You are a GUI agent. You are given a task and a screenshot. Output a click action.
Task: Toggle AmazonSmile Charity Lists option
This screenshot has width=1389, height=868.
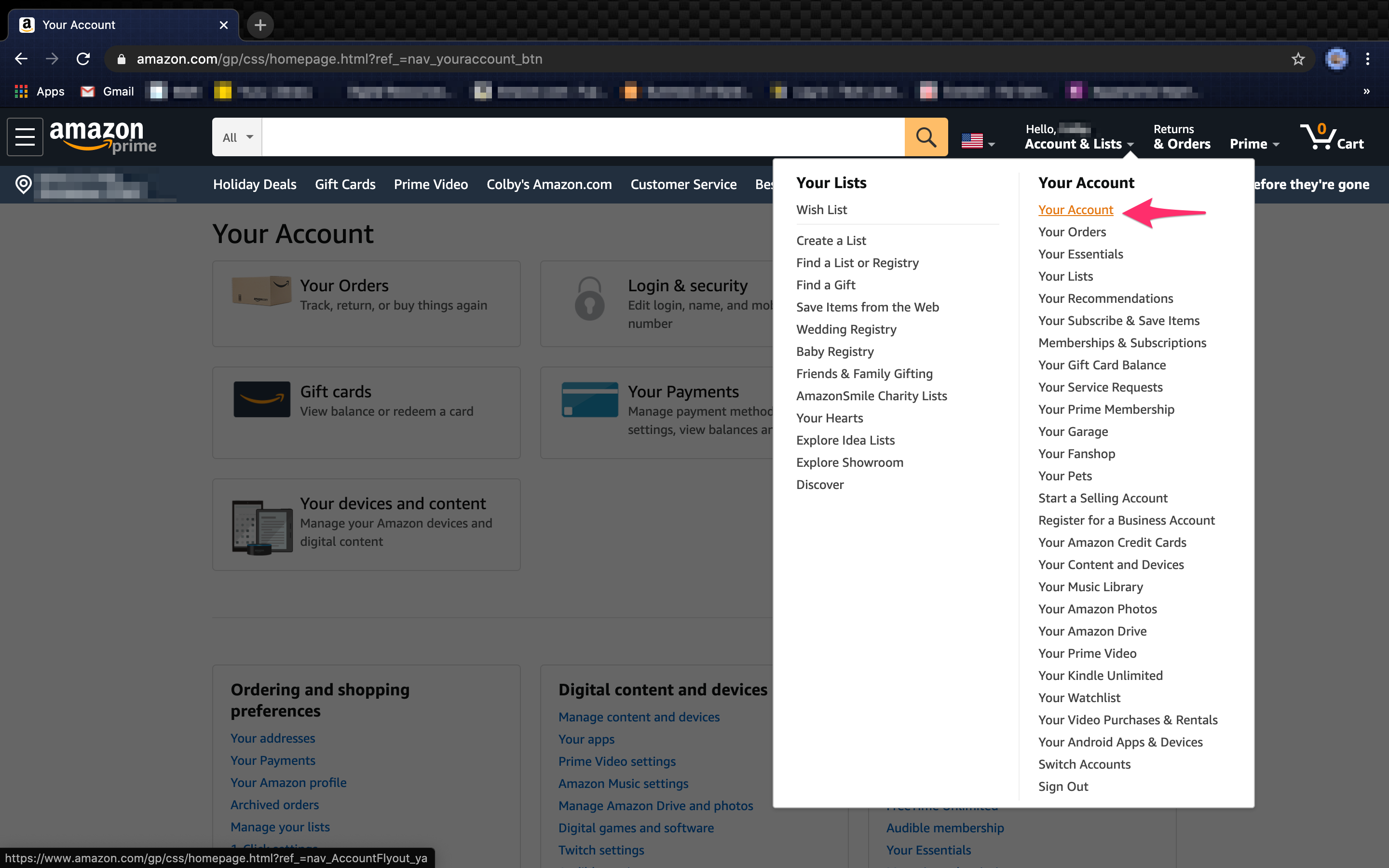(x=871, y=395)
